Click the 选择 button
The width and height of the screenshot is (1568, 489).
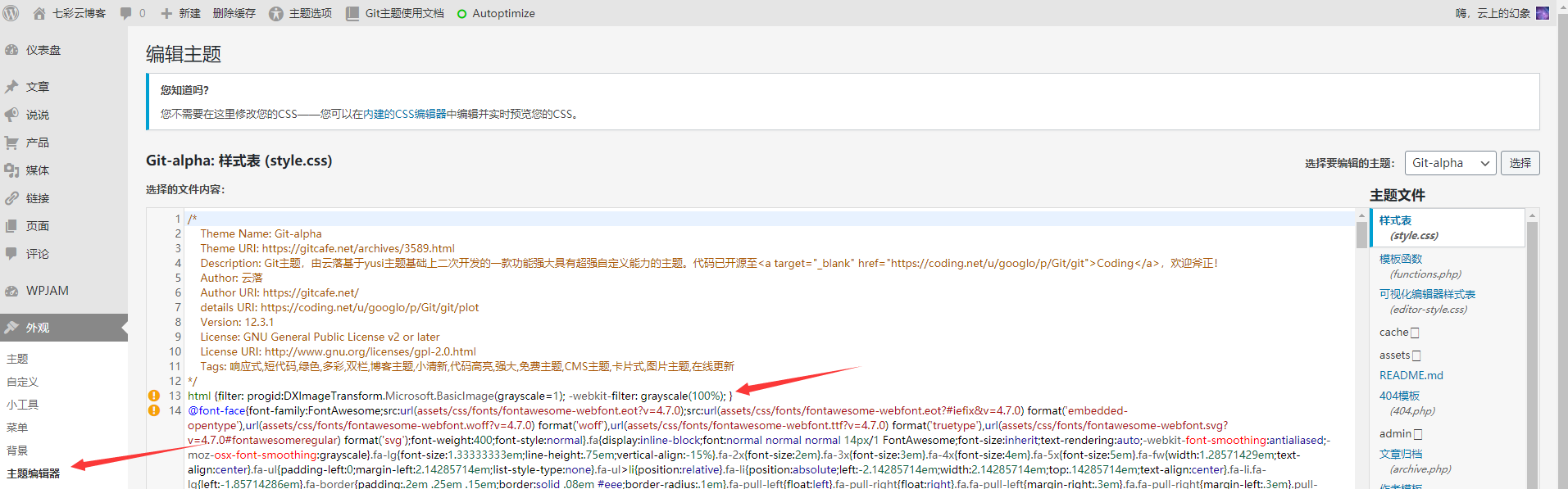pos(1520,163)
